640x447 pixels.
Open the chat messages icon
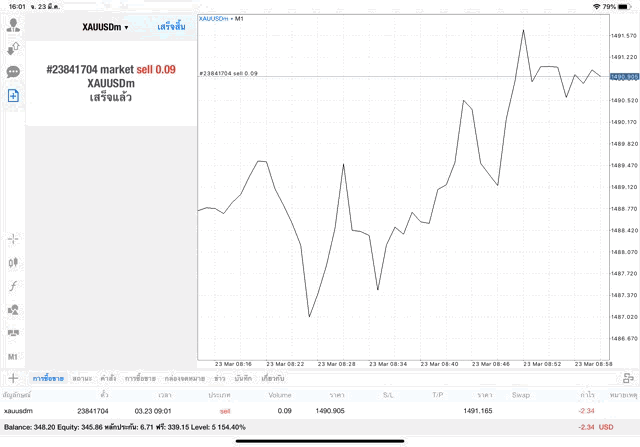(13, 72)
